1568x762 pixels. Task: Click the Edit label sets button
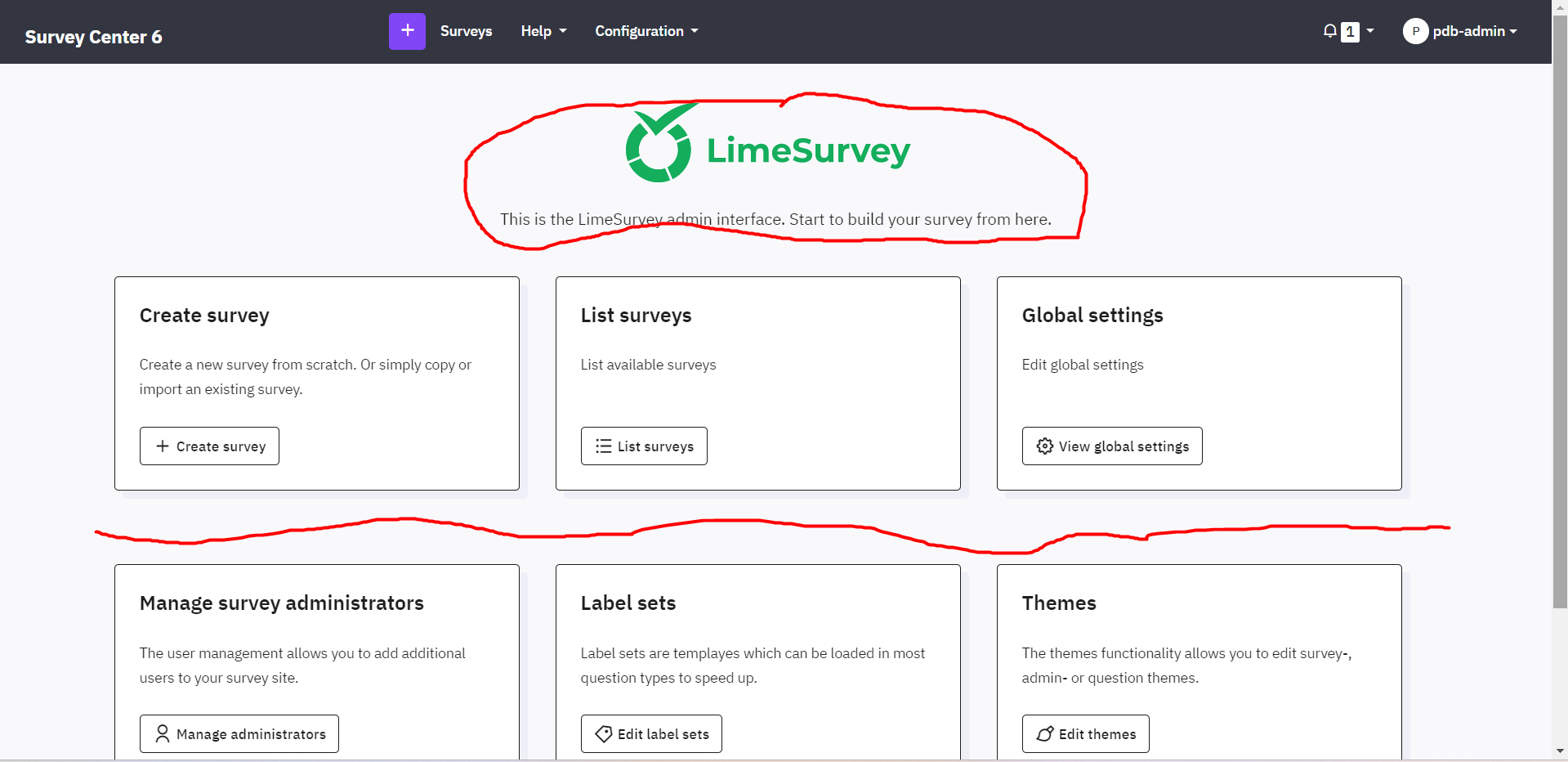click(651, 734)
